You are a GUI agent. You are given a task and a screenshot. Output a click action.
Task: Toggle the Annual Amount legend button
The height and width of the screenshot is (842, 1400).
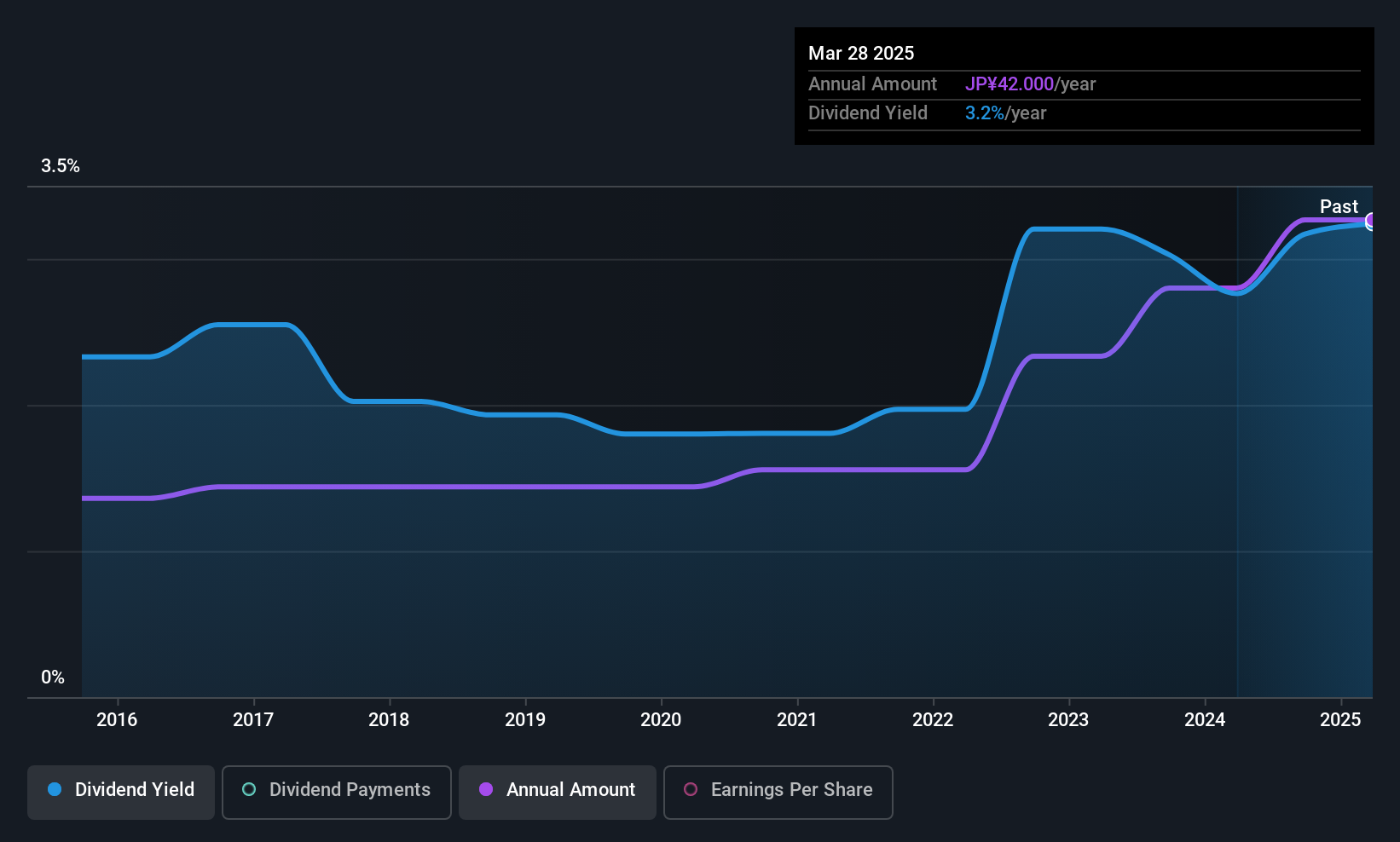(558, 792)
